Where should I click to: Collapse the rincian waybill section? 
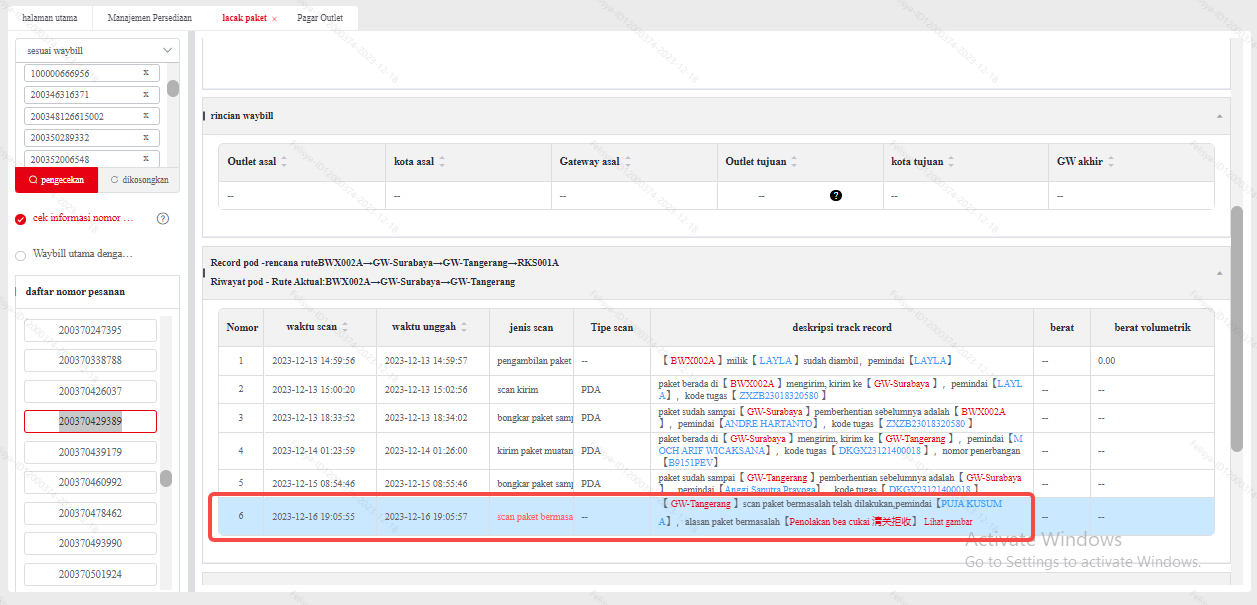[x=1219, y=116]
